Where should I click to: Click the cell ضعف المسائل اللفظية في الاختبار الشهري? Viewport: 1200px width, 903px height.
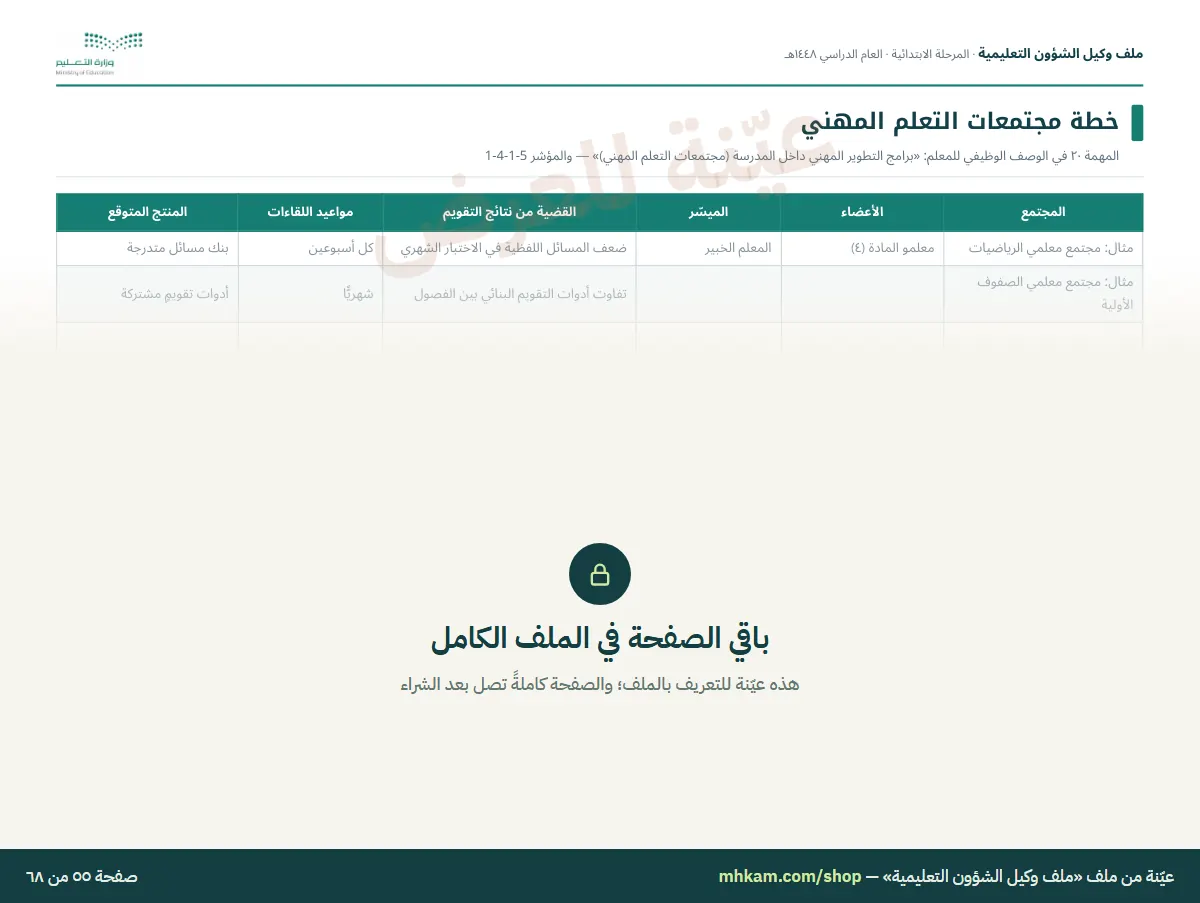[509, 248]
